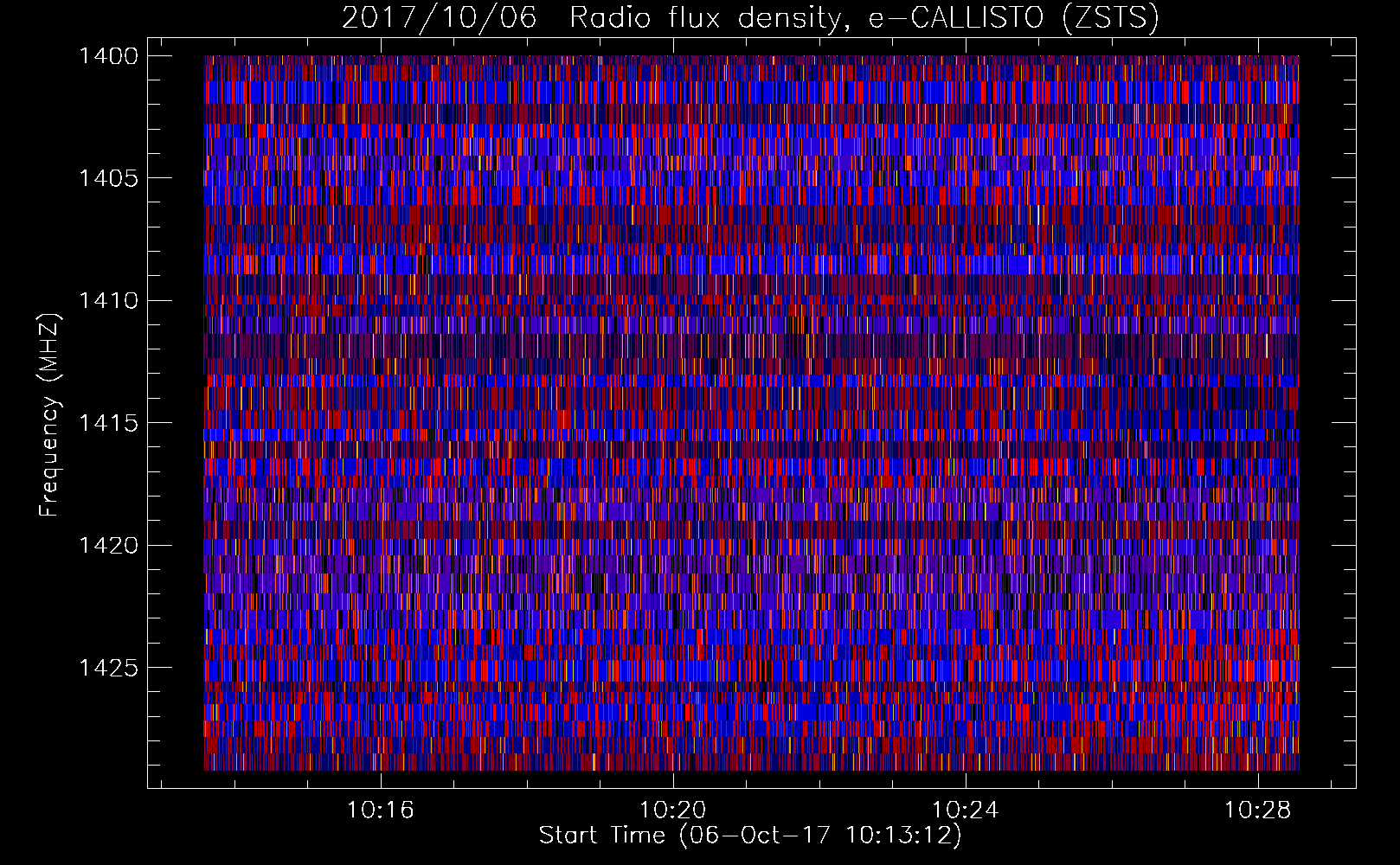This screenshot has height=865, width=1400.
Task: Click the 1405 frequency tick label
Action: pyautogui.click(x=108, y=178)
